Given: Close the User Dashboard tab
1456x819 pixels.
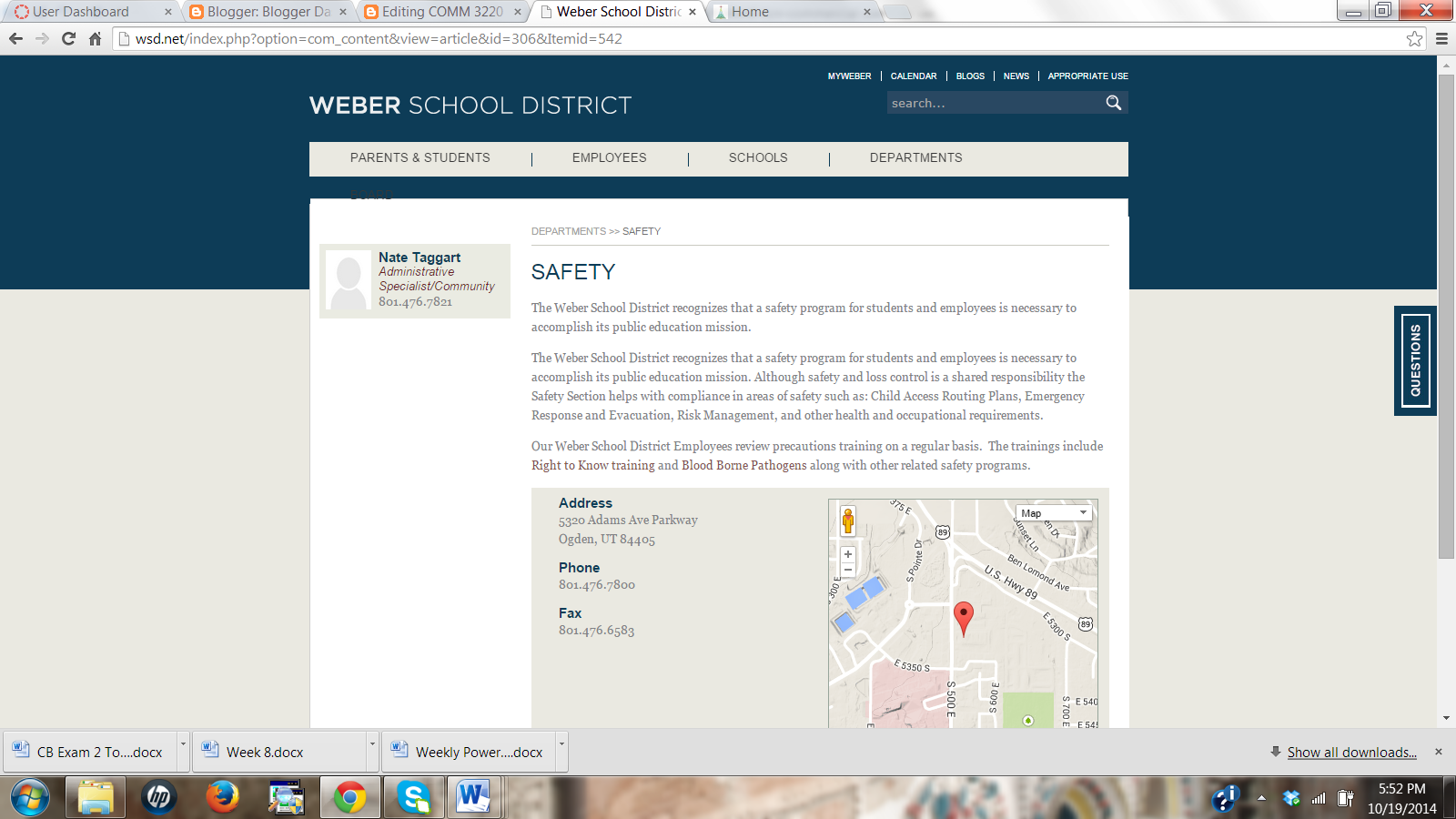Looking at the screenshot, I should pos(167,12).
